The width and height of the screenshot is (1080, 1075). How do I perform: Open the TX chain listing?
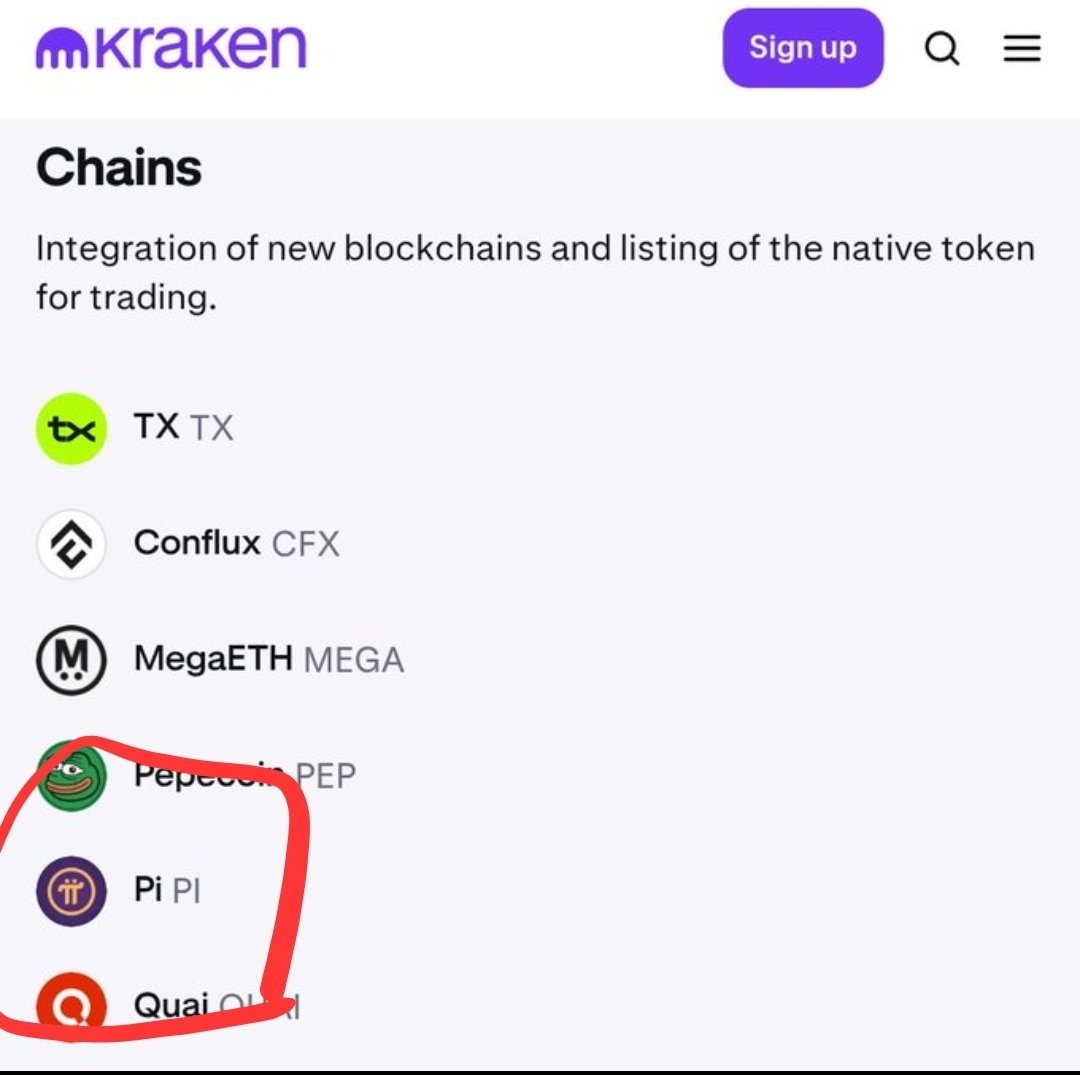pyautogui.click(x=157, y=428)
